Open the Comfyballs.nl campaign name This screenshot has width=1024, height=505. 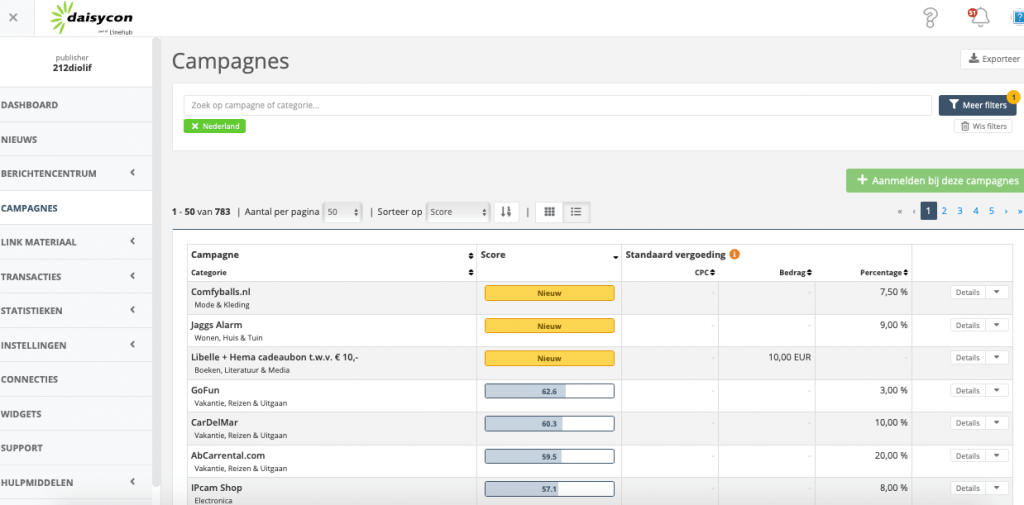coord(221,292)
